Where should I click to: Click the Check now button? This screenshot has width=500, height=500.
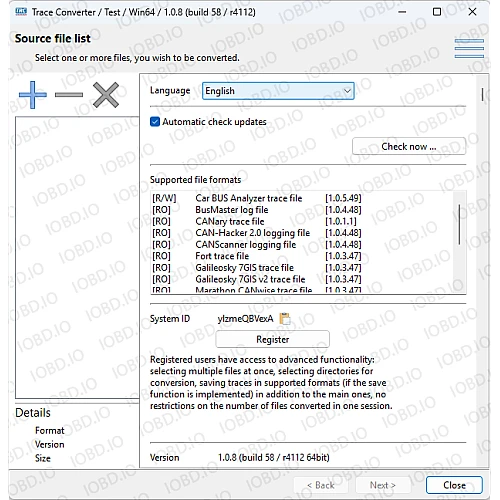[409, 146]
